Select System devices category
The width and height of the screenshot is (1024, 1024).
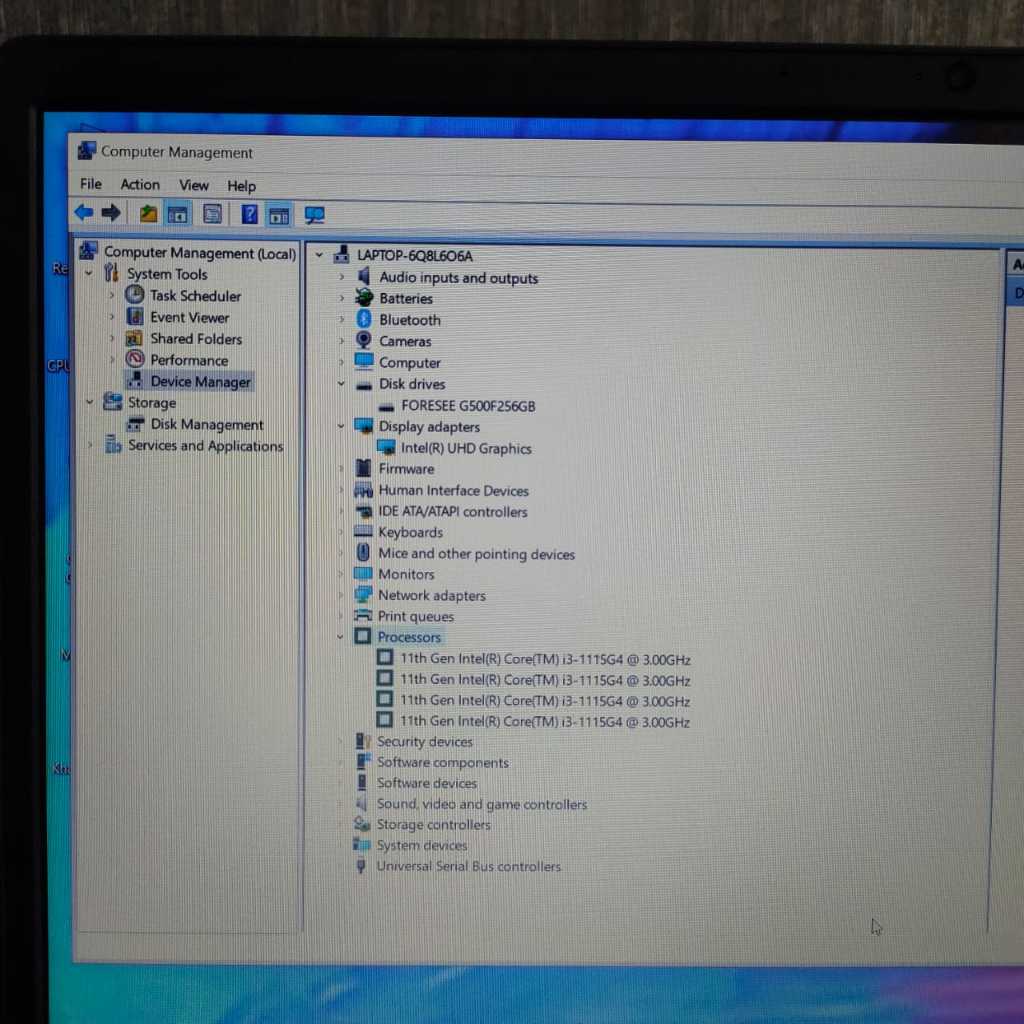(x=422, y=845)
